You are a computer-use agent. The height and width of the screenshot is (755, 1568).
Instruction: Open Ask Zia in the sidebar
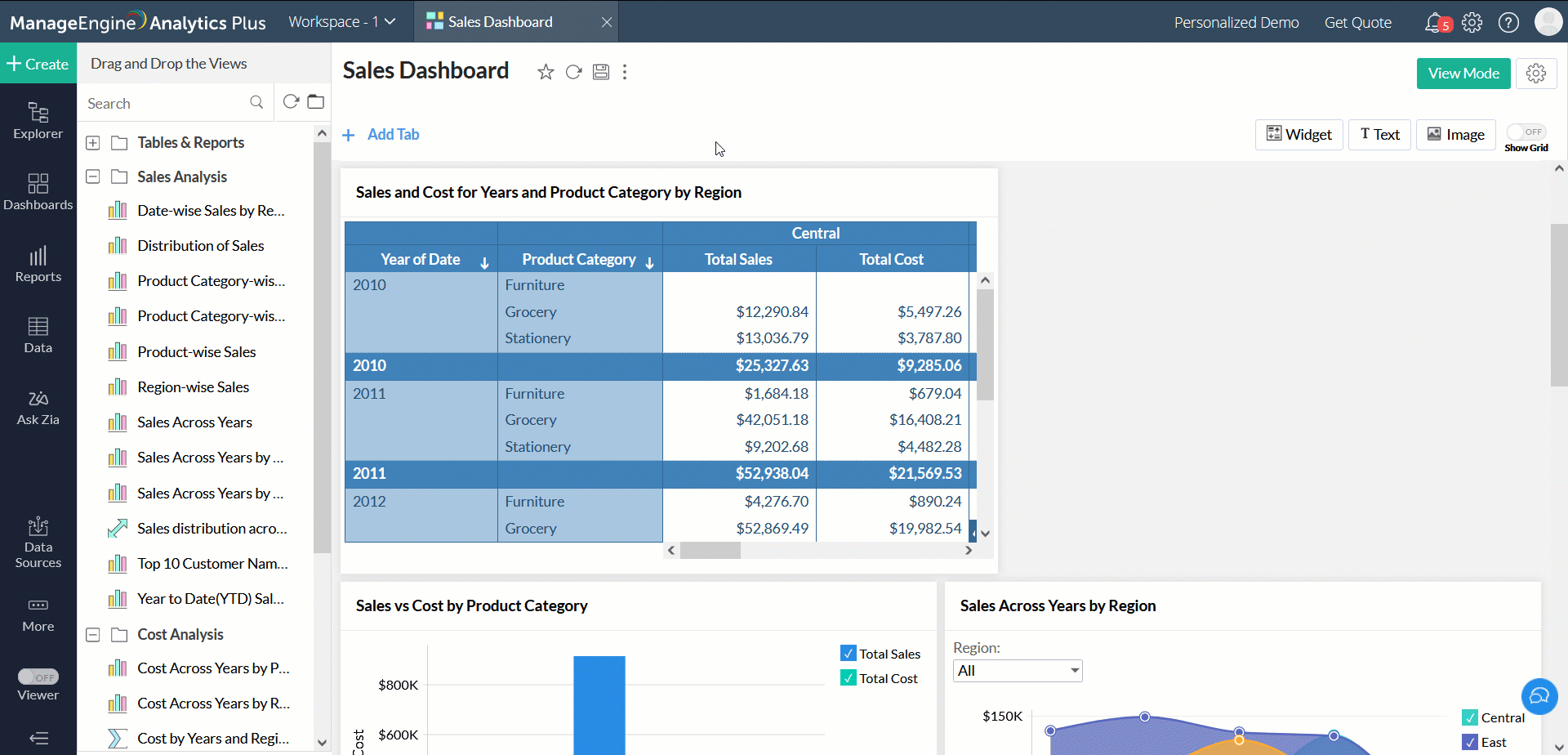pos(38,407)
